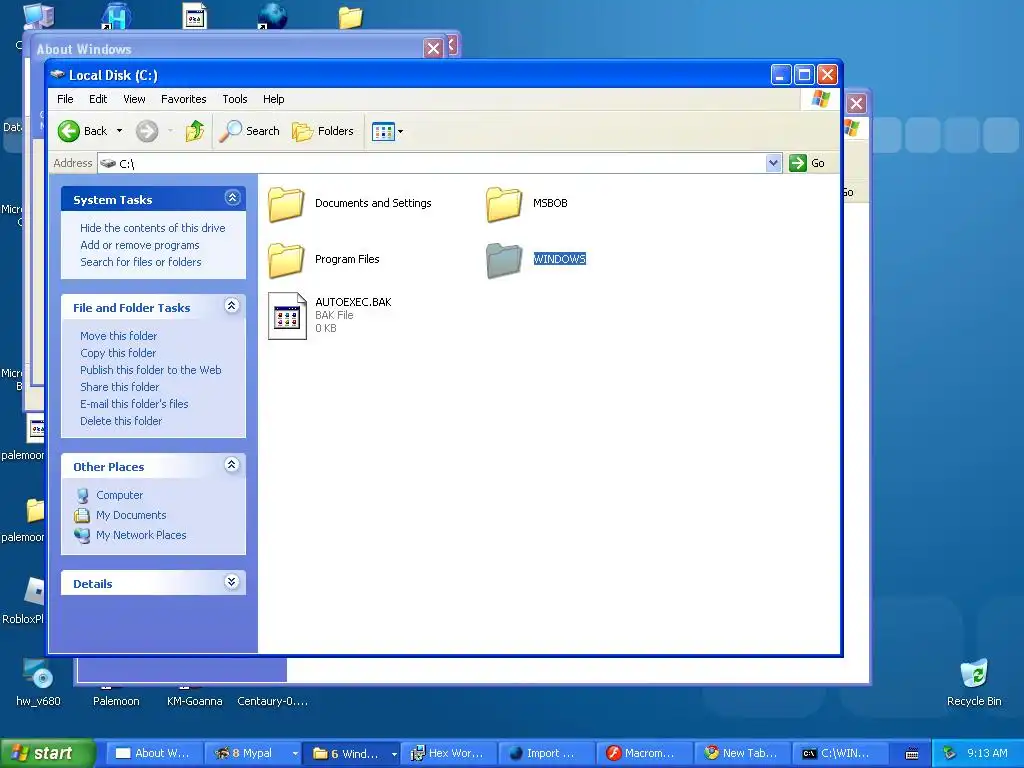Click Share this folder link

coord(120,387)
